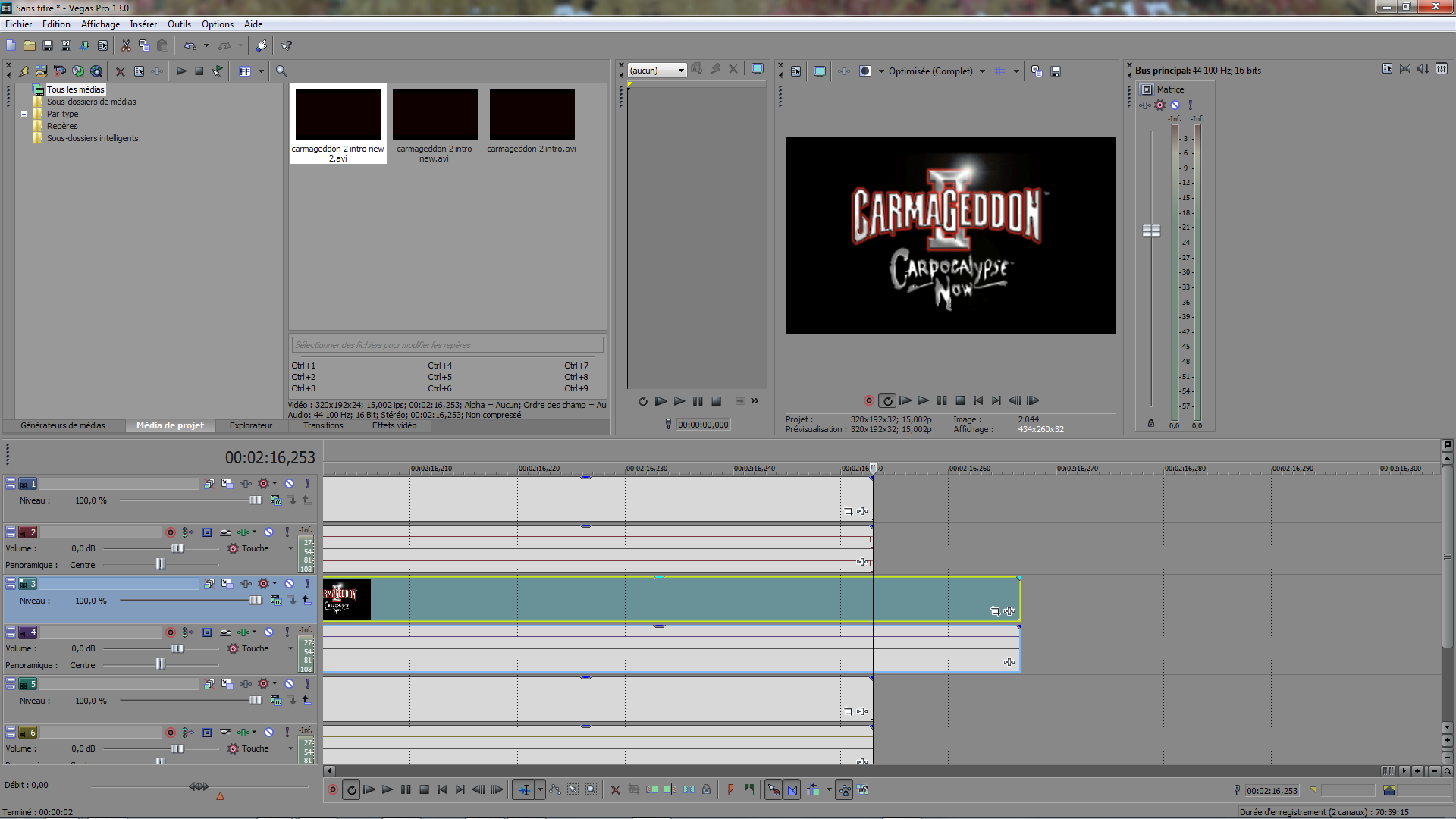The width and height of the screenshot is (1456, 819).
Task: Open the Touche automation dropdown on track 2
Action: pos(290,548)
